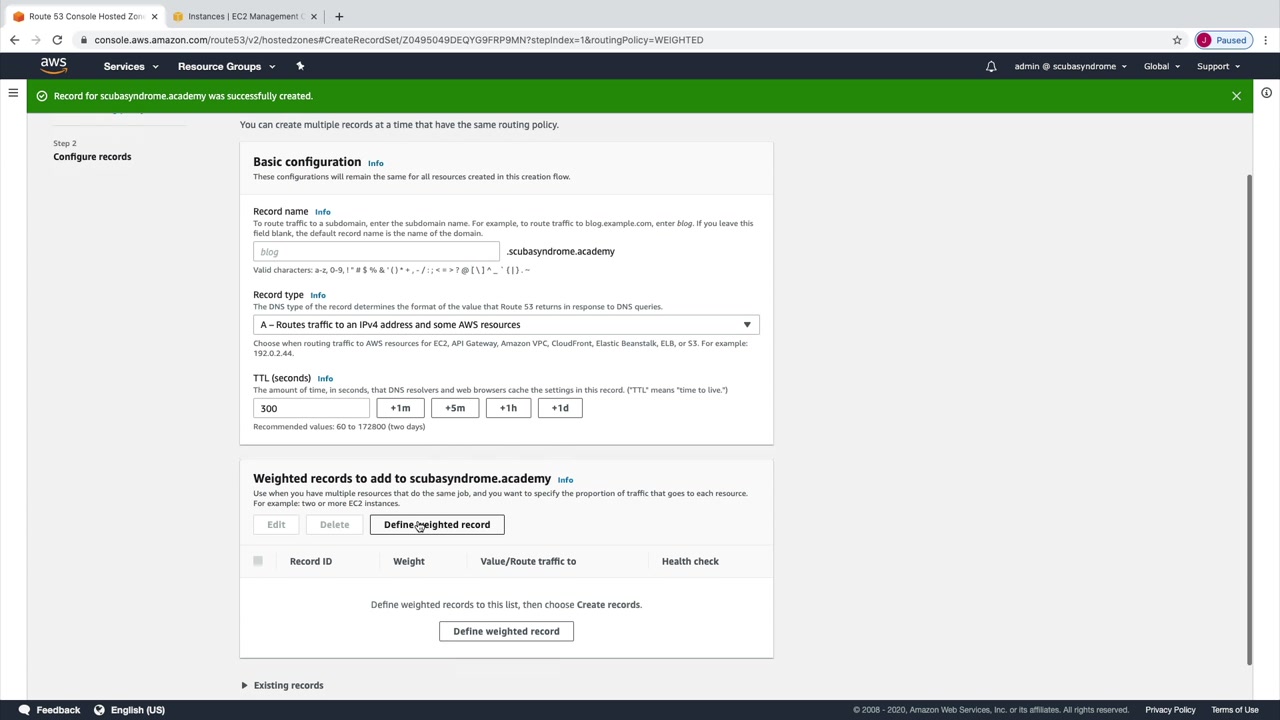Image resolution: width=1280 pixels, height=720 pixels.
Task: Click the AWS logo home icon
Action: [x=54, y=66]
